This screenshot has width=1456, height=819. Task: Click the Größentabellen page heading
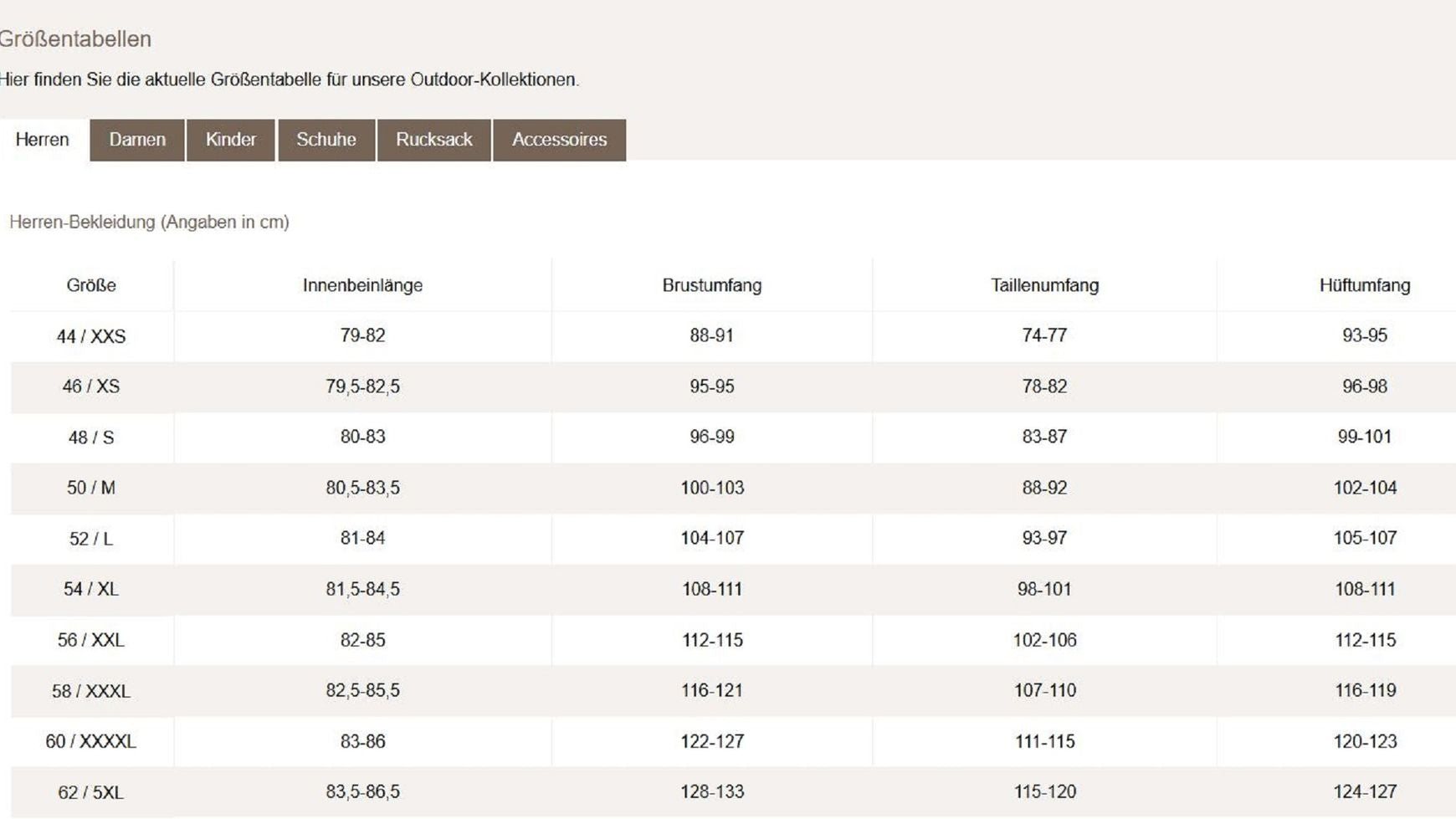[x=75, y=39]
